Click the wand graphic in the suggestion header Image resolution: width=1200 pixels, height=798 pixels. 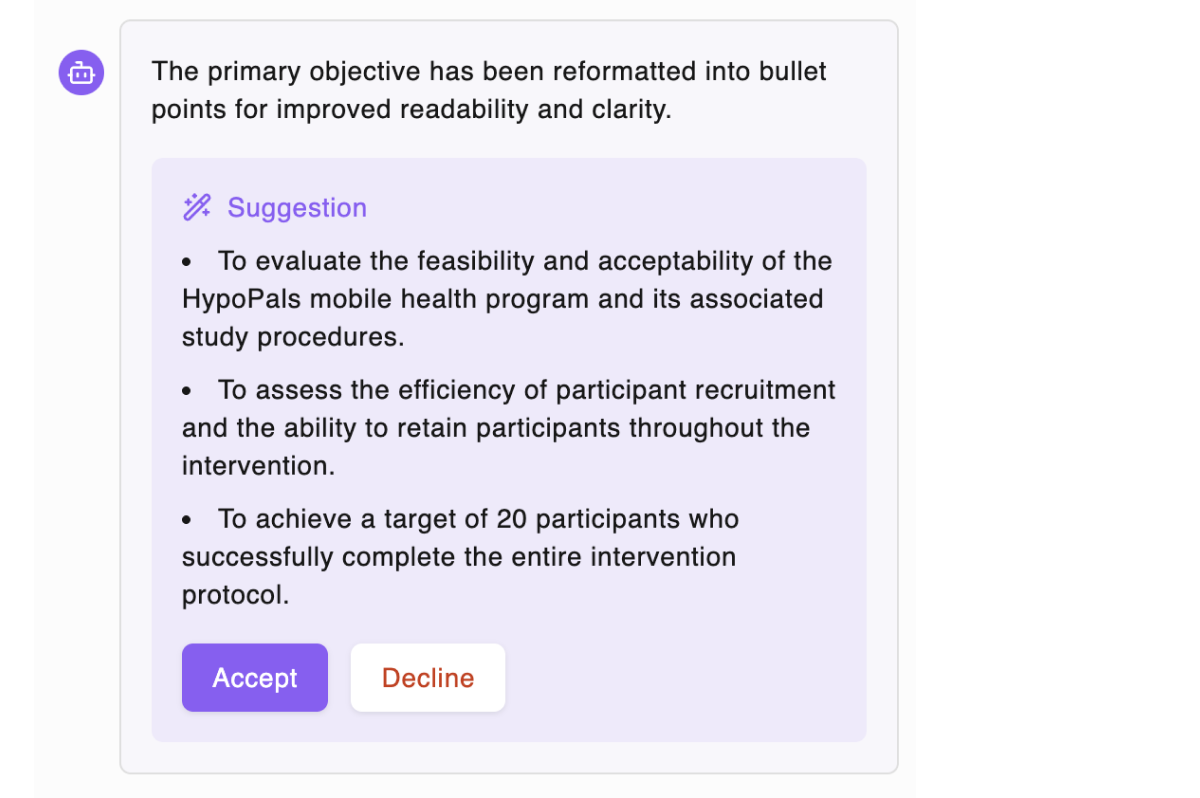(196, 207)
